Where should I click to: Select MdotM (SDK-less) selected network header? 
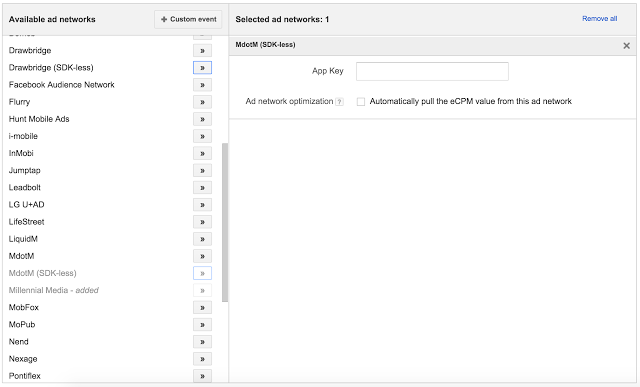432,45
